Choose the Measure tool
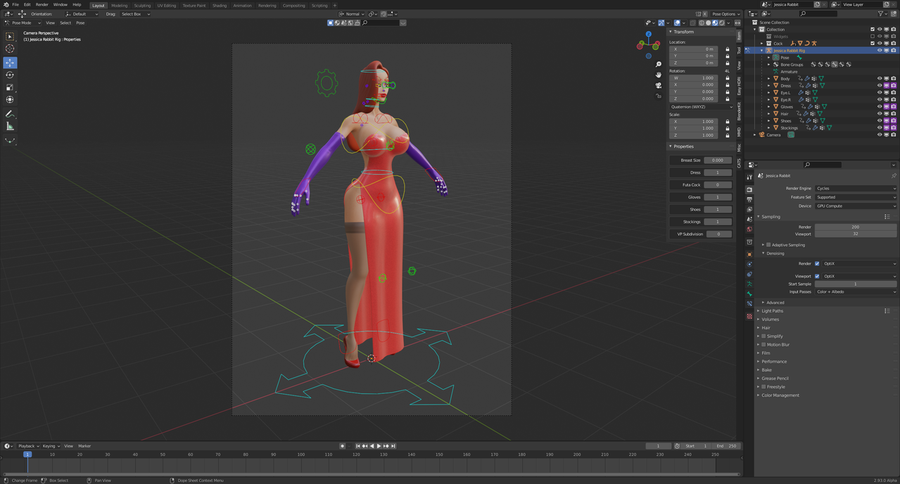The image size is (900, 484). pos(10,126)
